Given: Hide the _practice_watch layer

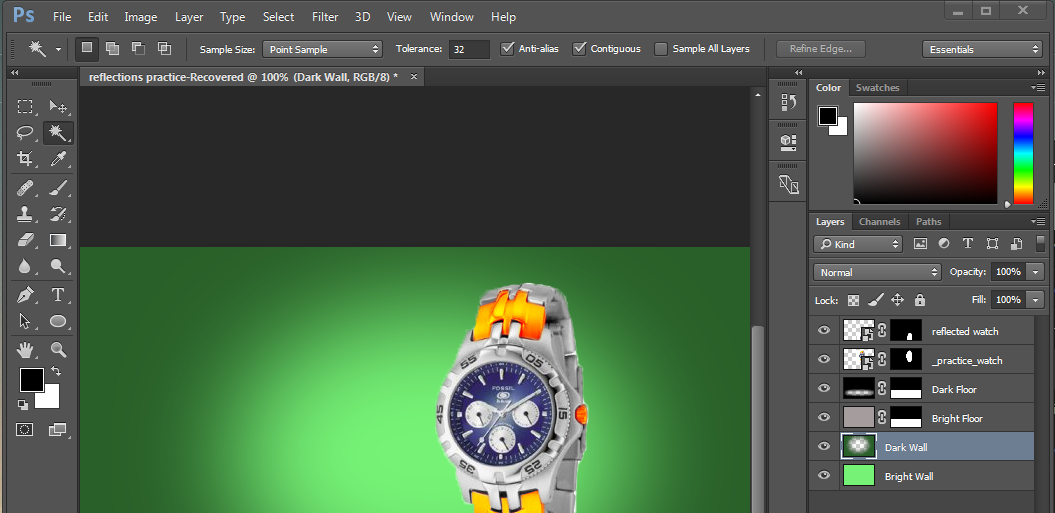Looking at the screenshot, I should (824, 360).
